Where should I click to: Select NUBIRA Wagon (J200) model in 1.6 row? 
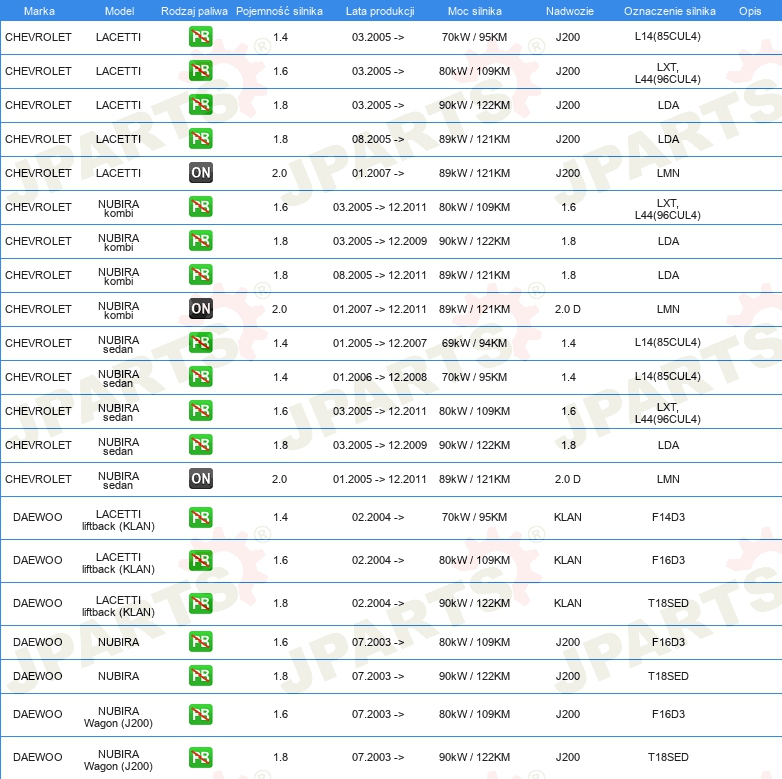[x=118, y=717]
